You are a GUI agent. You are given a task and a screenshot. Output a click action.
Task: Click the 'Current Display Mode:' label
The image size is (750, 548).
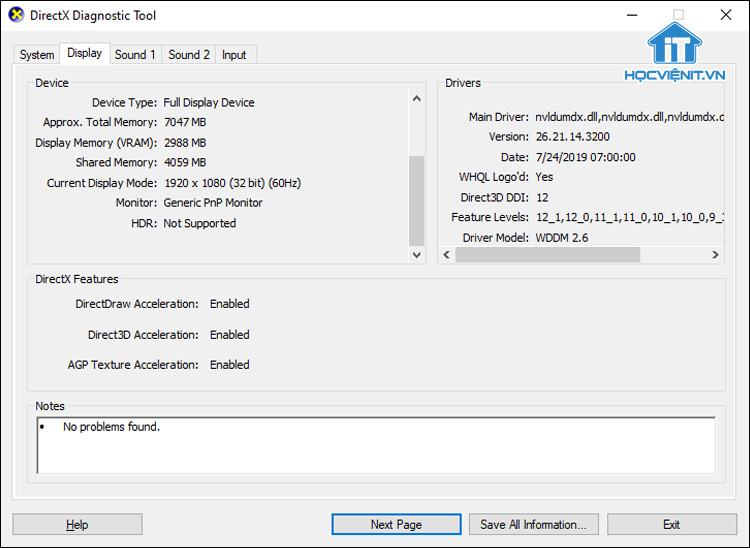(101, 183)
